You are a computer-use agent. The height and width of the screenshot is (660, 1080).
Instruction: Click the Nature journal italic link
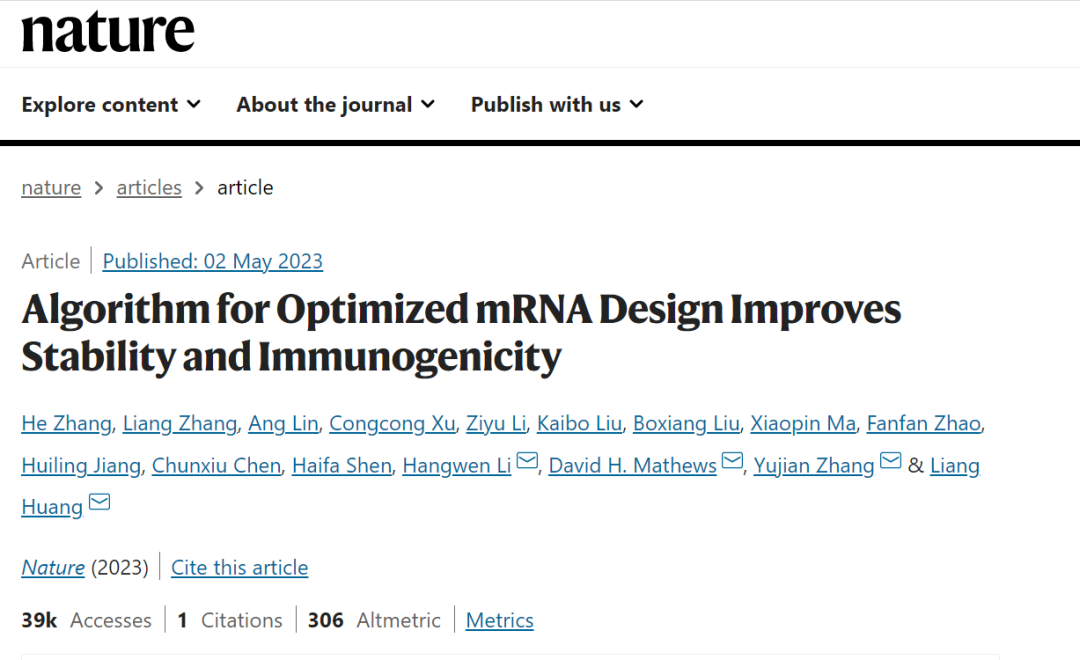click(53, 568)
